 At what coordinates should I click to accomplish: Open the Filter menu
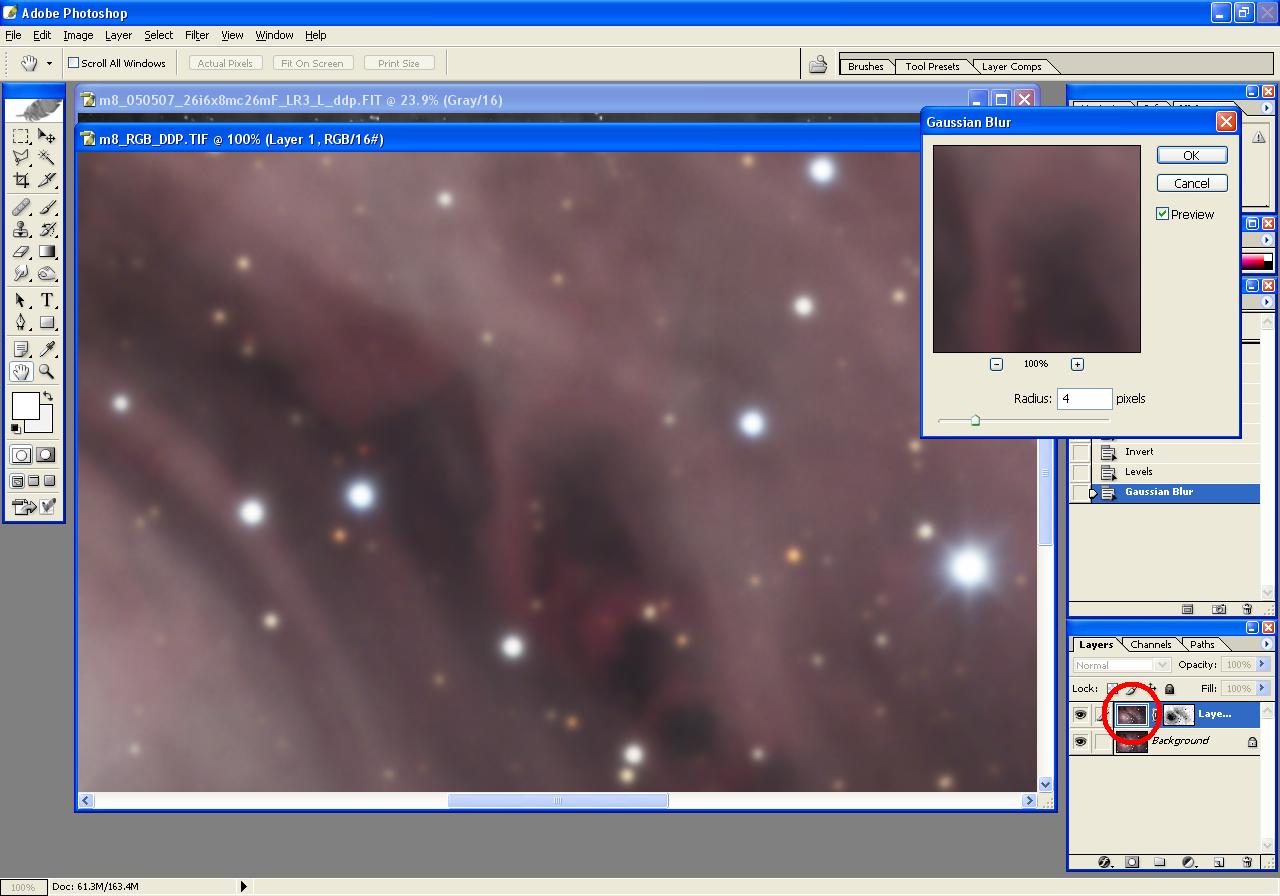click(x=197, y=35)
